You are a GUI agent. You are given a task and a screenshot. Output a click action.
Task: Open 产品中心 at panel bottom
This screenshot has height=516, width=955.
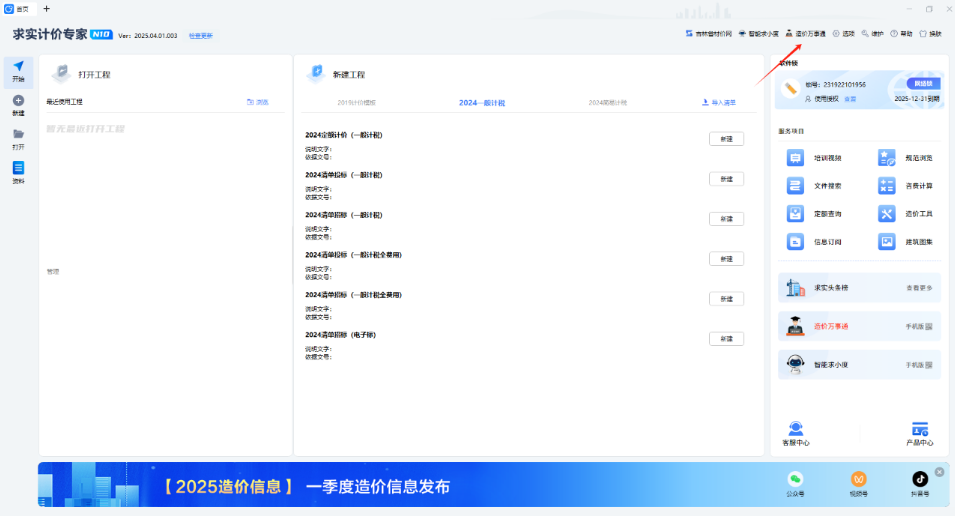click(919, 434)
